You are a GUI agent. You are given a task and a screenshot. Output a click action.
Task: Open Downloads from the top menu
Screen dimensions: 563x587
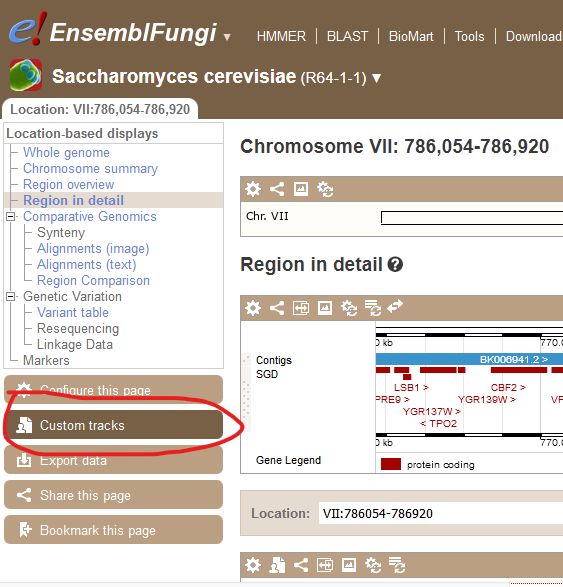[x=534, y=36]
